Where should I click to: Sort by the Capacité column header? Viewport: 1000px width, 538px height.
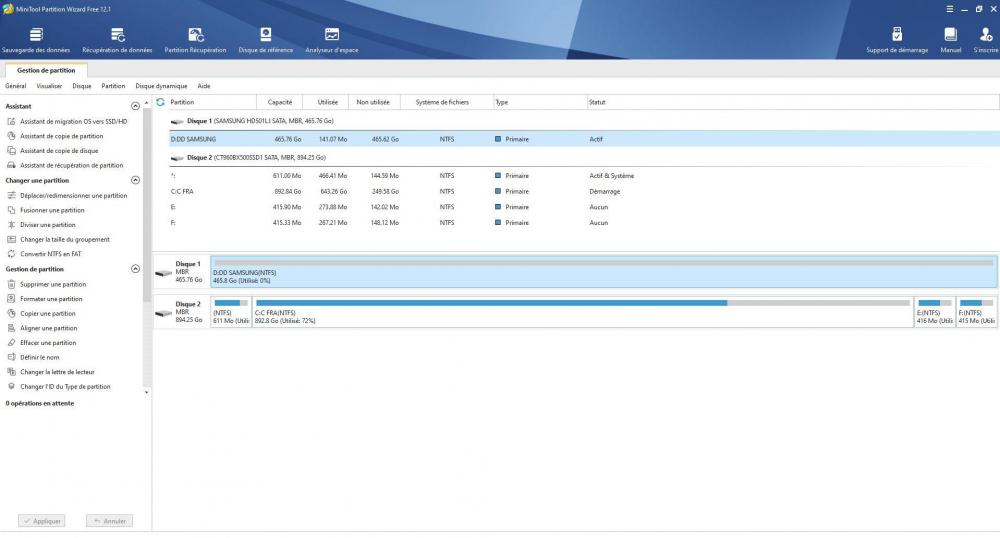280,102
